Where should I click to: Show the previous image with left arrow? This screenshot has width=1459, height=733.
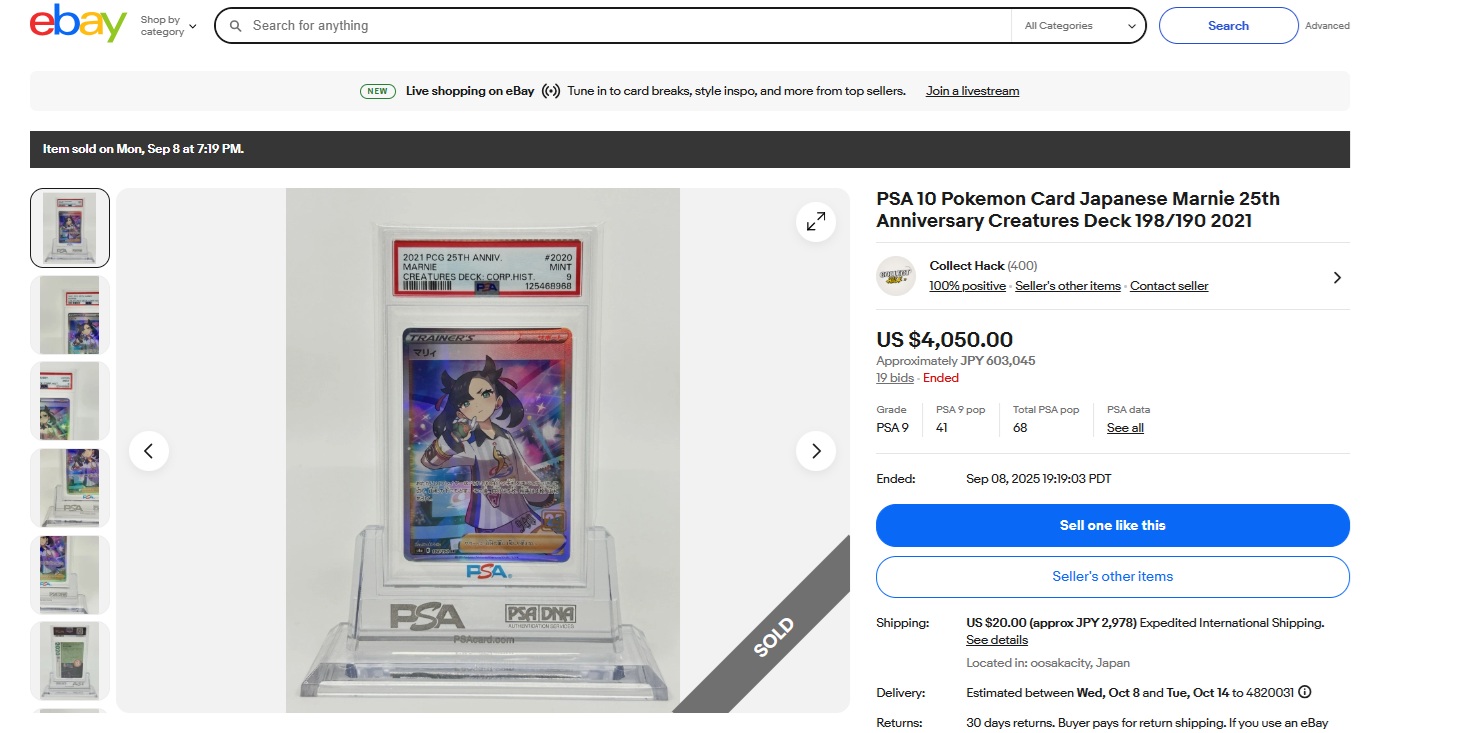tap(149, 451)
